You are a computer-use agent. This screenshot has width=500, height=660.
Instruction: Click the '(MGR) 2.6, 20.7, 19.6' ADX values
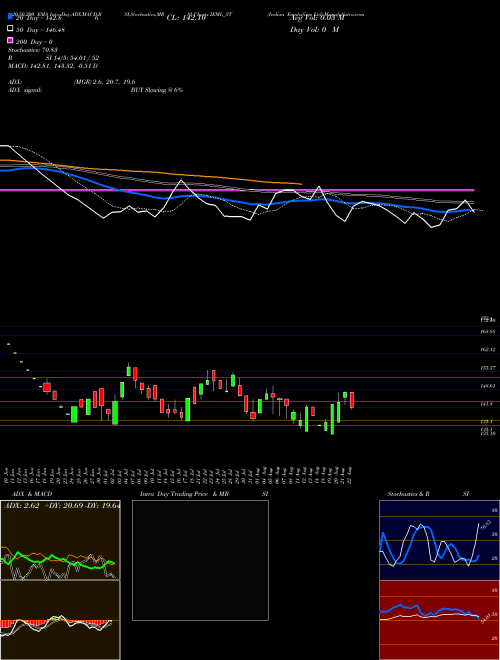click(104, 82)
